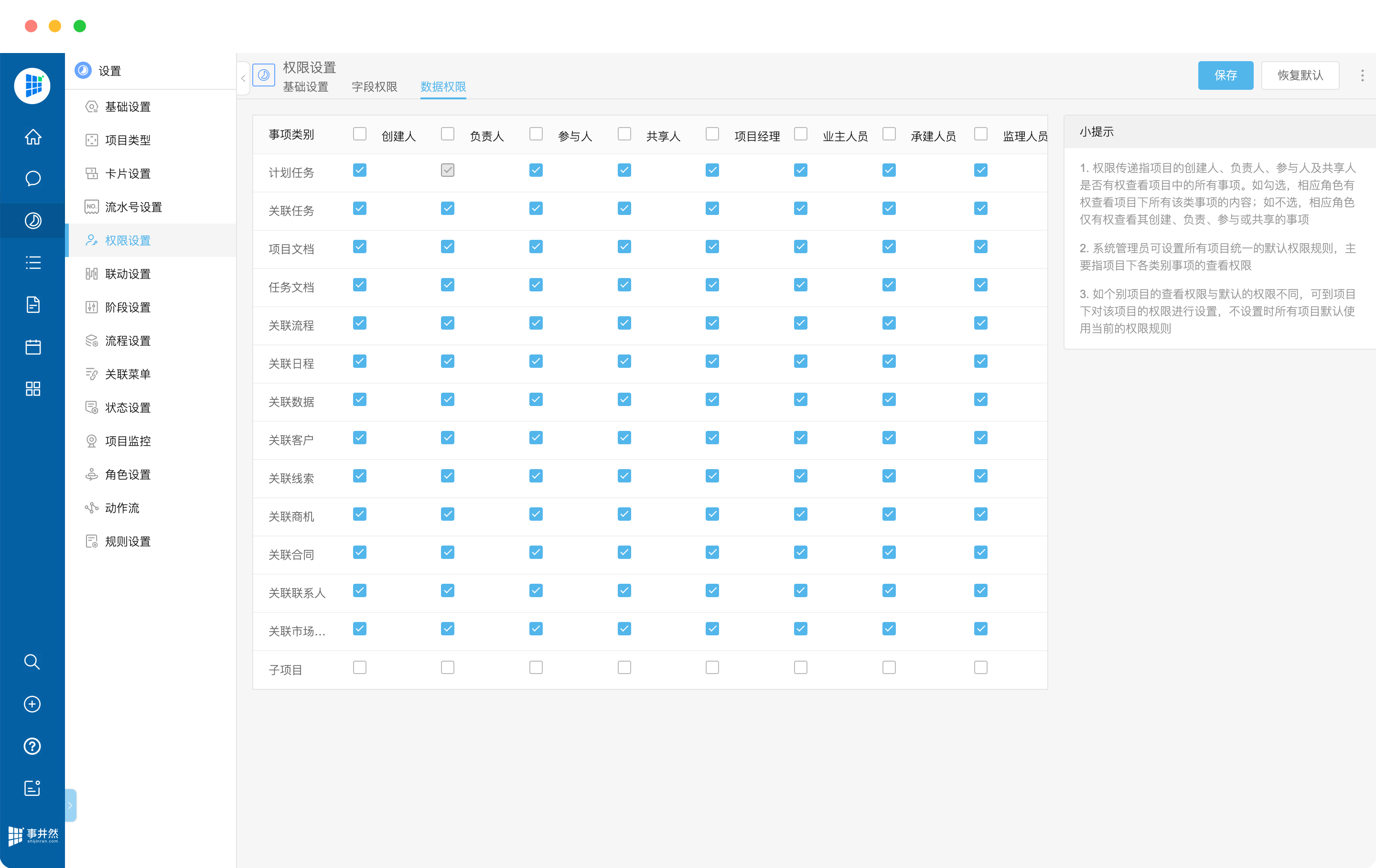Uncheck 关联任务 checkbox under 负责人 column
Image resolution: width=1376 pixels, height=868 pixels.
click(x=447, y=209)
